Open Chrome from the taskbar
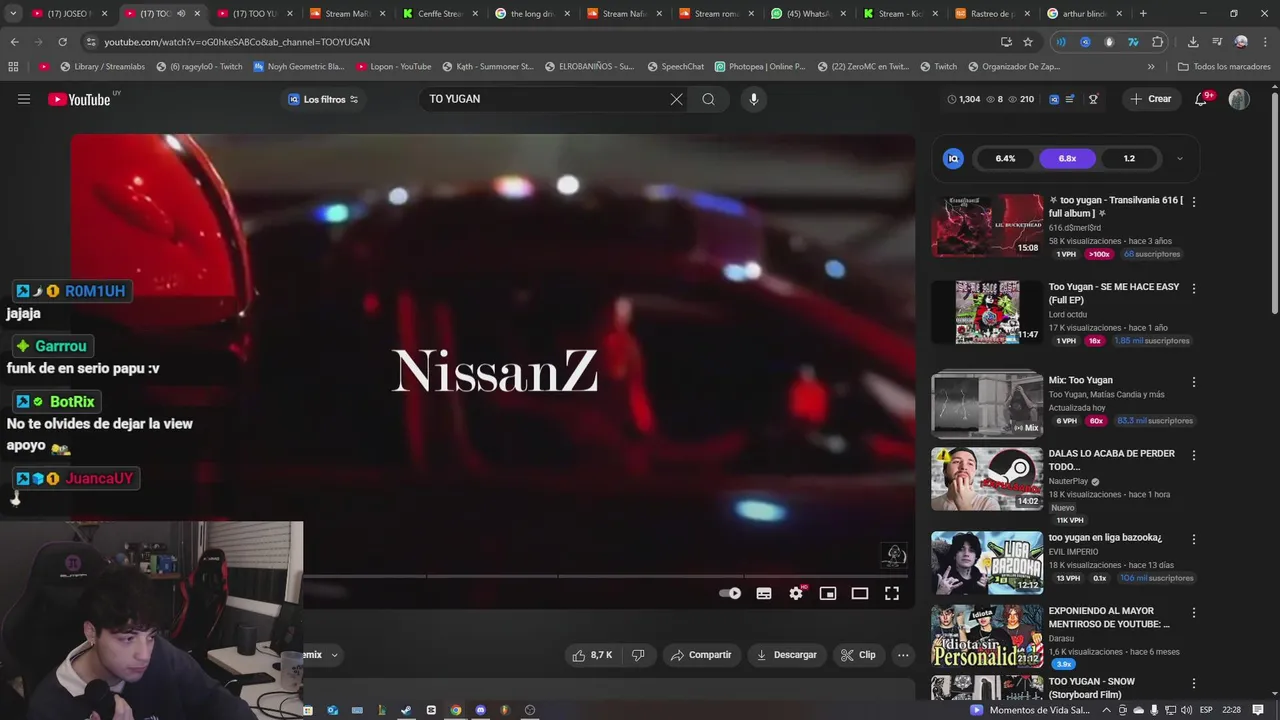 [456, 710]
